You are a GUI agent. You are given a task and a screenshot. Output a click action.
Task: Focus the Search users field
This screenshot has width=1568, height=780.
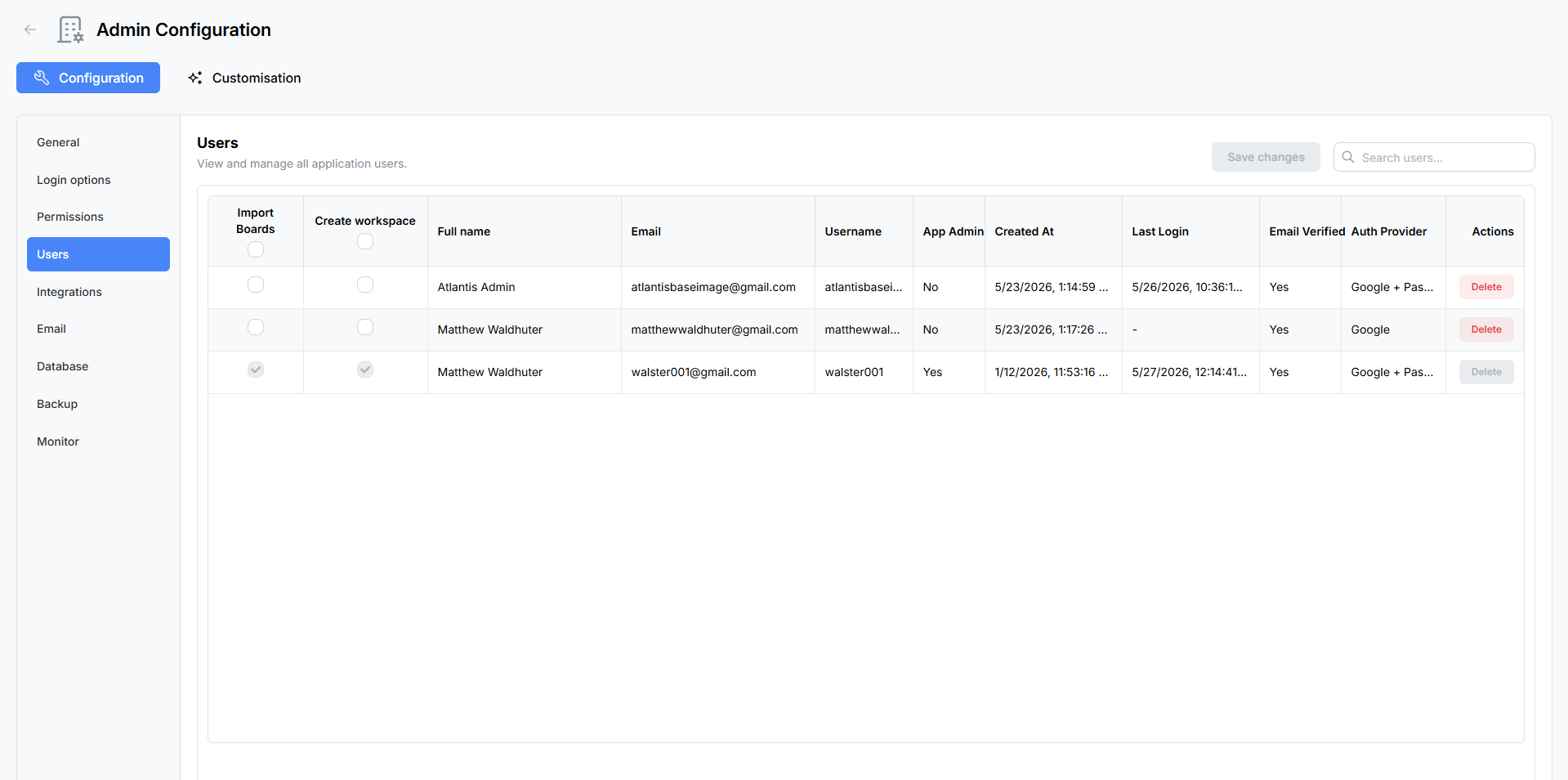click(1434, 157)
